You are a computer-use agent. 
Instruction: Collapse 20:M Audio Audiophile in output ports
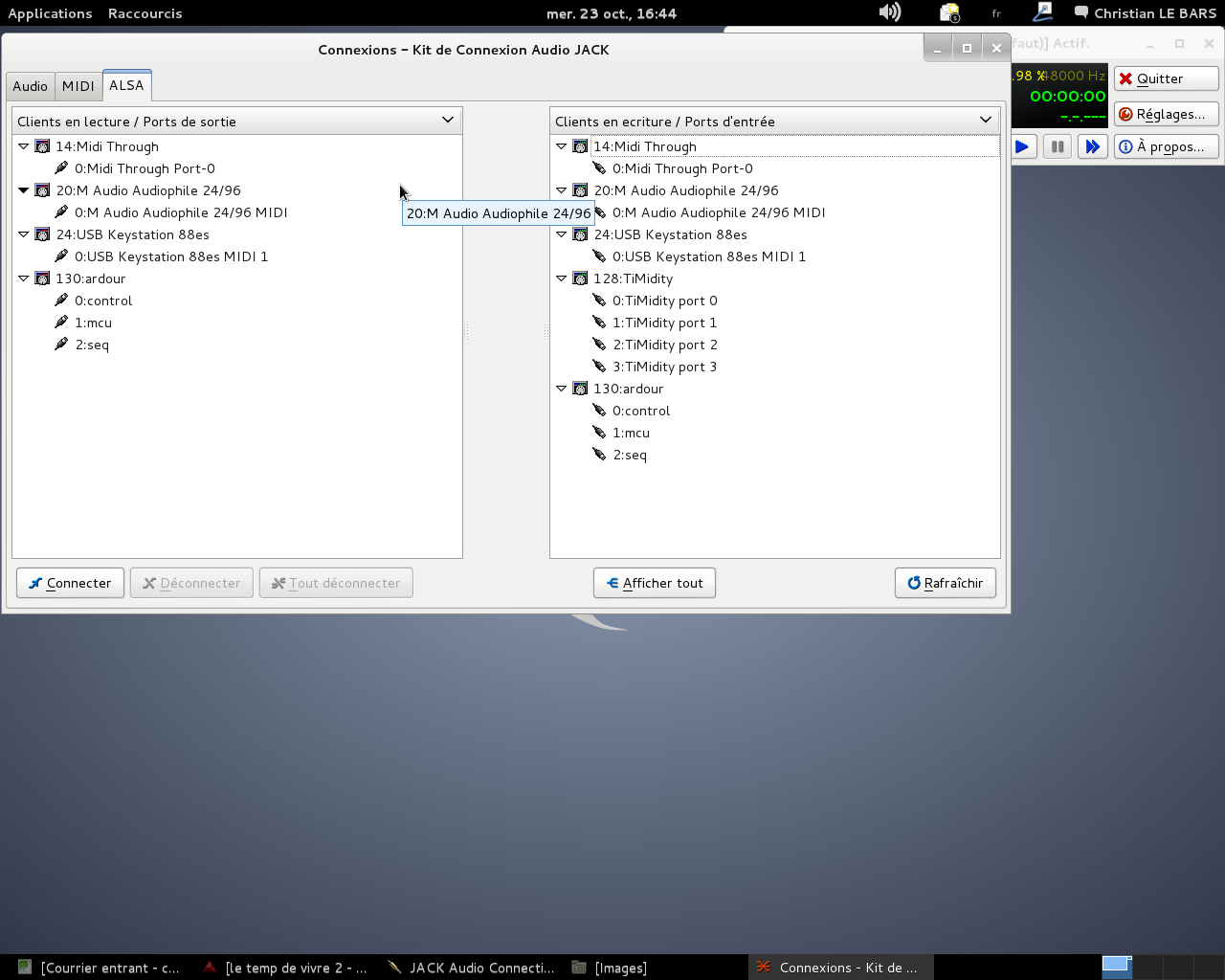pos(24,190)
